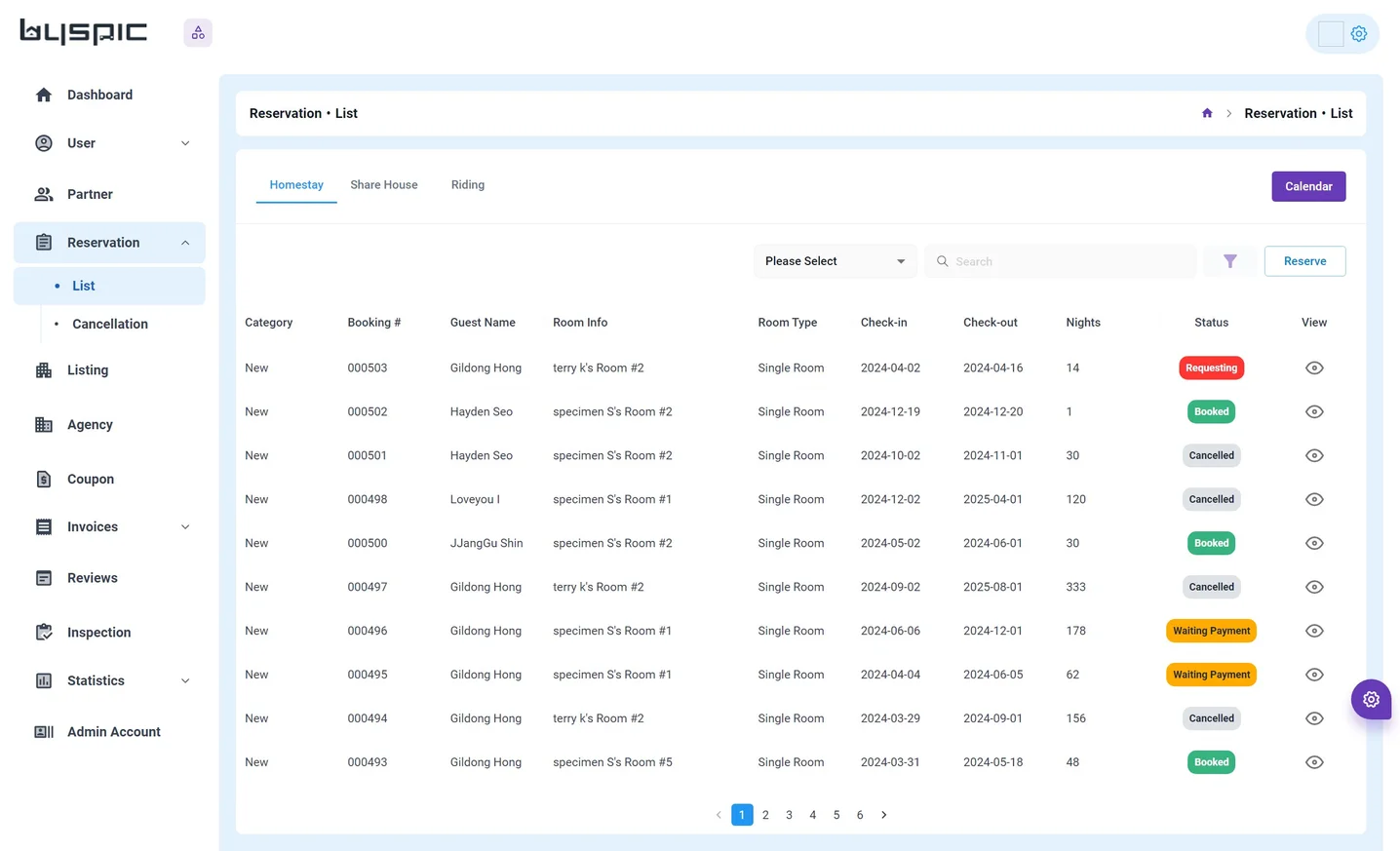Click guest name JJangGu Shin
This screenshot has height=851, width=1400.
pyautogui.click(x=486, y=543)
